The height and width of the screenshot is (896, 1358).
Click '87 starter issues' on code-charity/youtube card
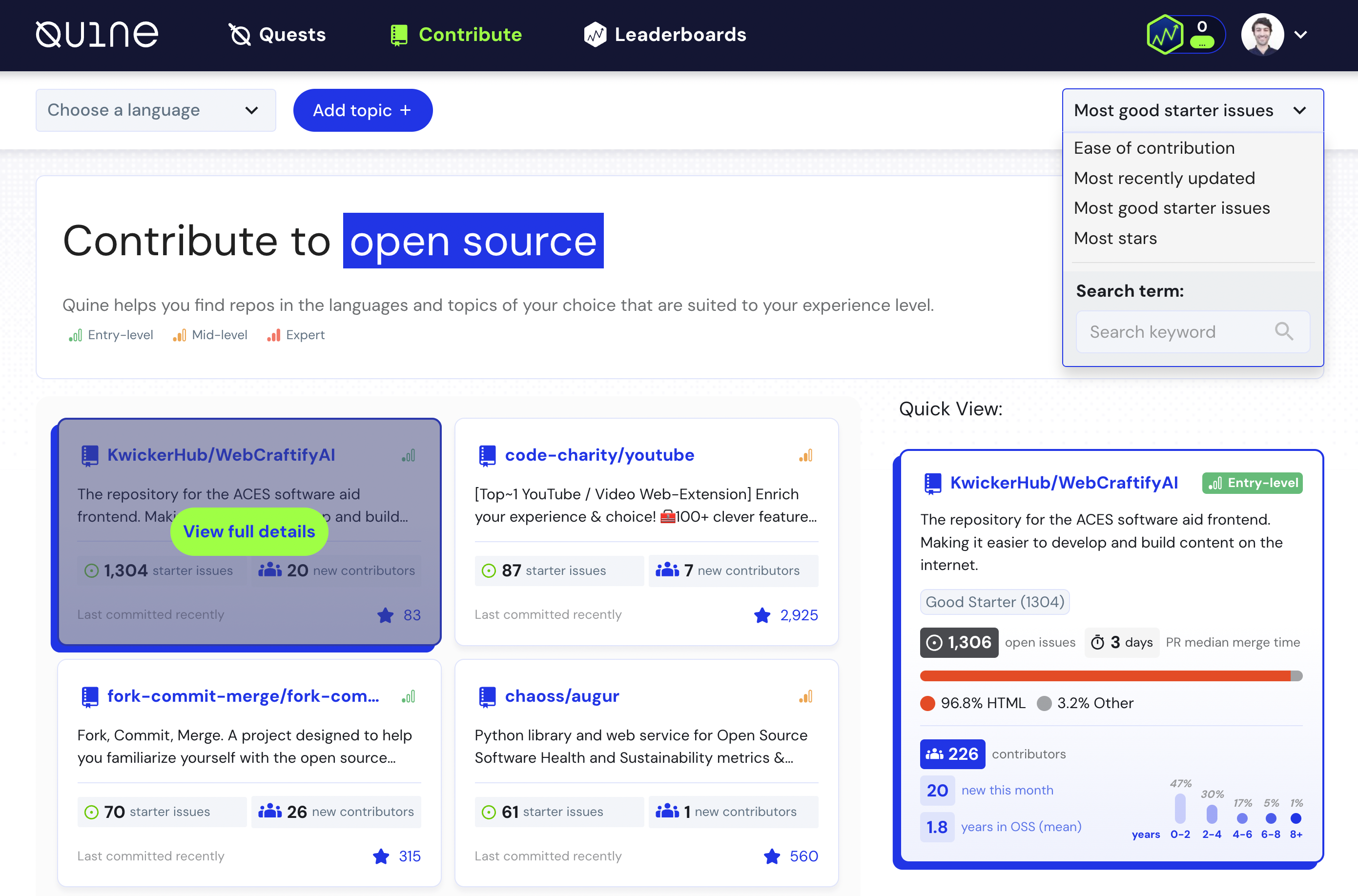pos(559,570)
